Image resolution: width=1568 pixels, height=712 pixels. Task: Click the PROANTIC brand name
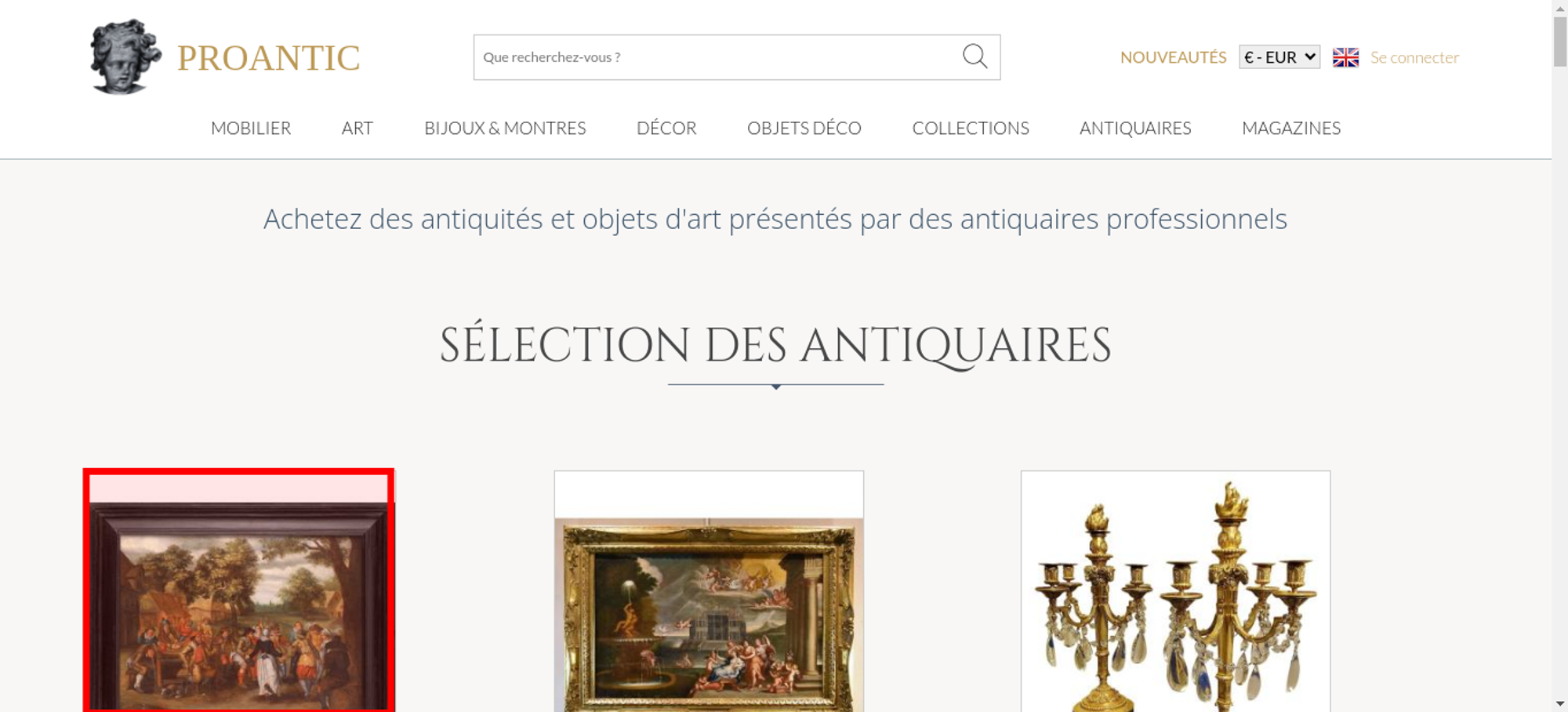point(268,58)
